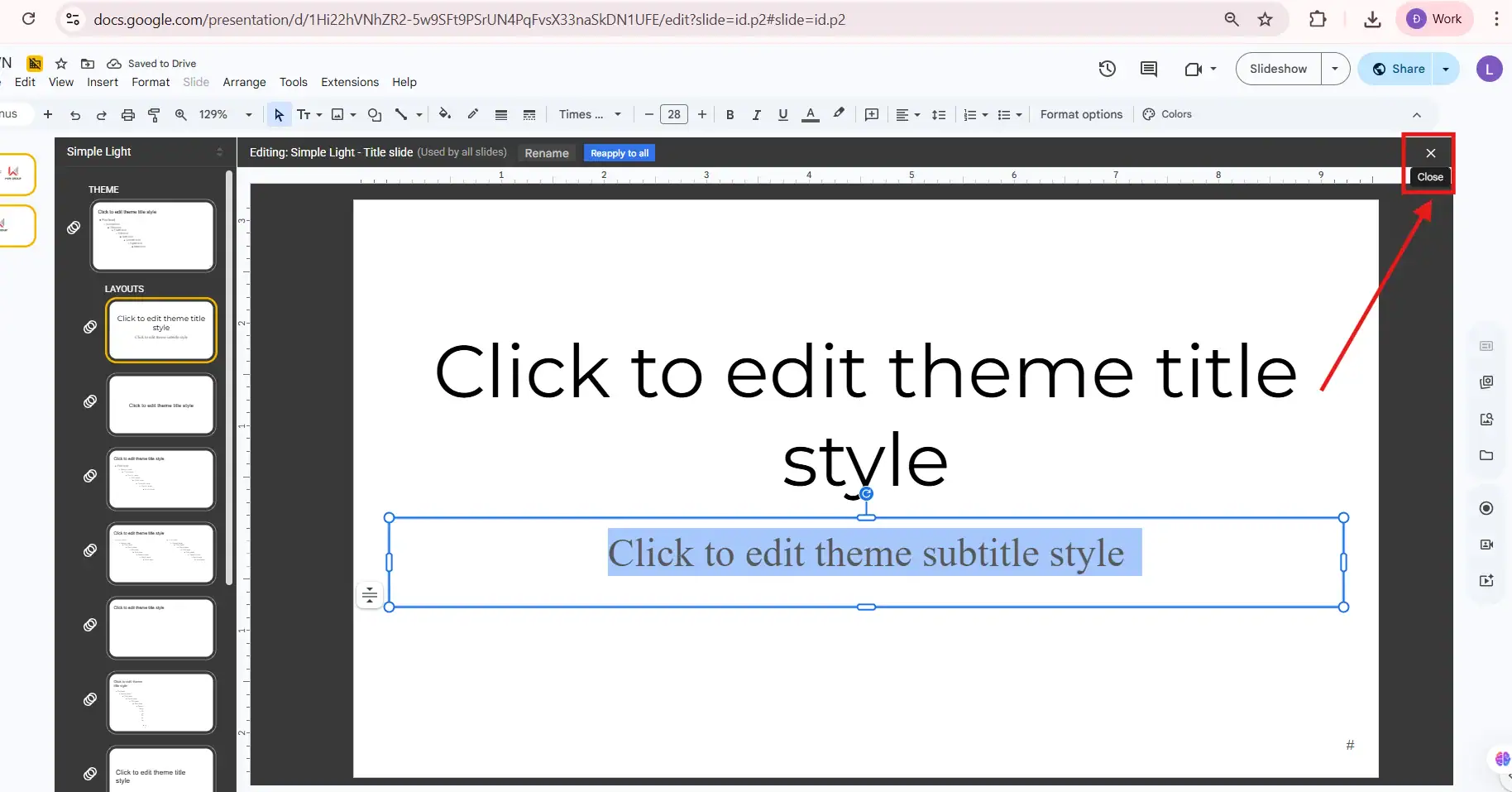Open the Arrange menu
The image size is (1512, 792).
click(243, 82)
